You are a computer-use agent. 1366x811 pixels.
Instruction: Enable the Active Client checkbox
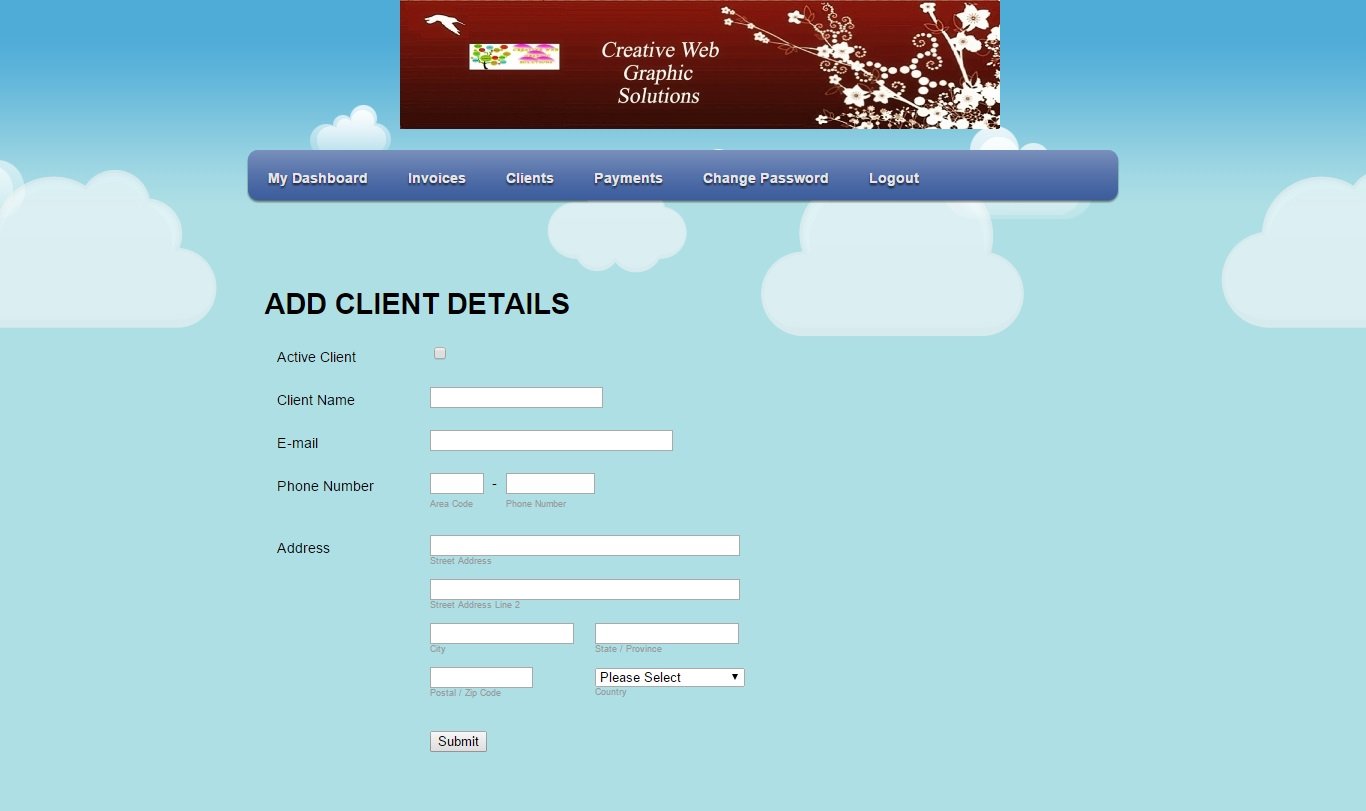point(440,354)
